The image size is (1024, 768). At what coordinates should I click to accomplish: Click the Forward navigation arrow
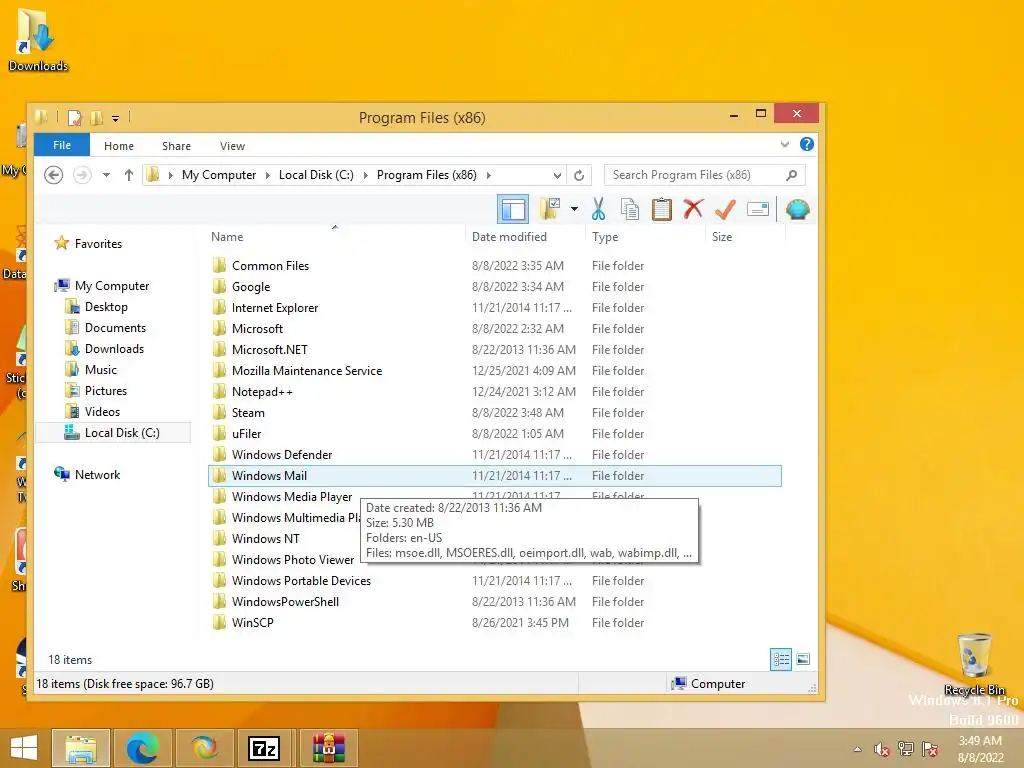tap(82, 175)
